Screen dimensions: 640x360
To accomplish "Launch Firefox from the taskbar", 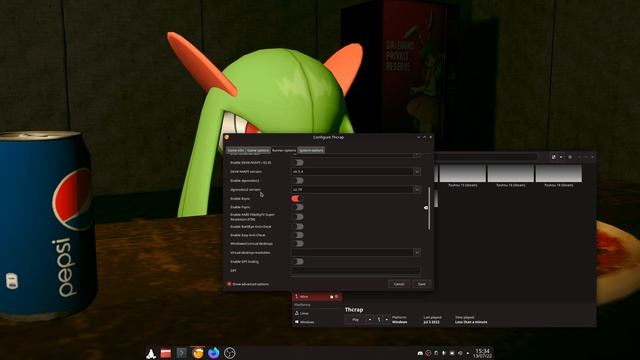I will tap(213, 353).
